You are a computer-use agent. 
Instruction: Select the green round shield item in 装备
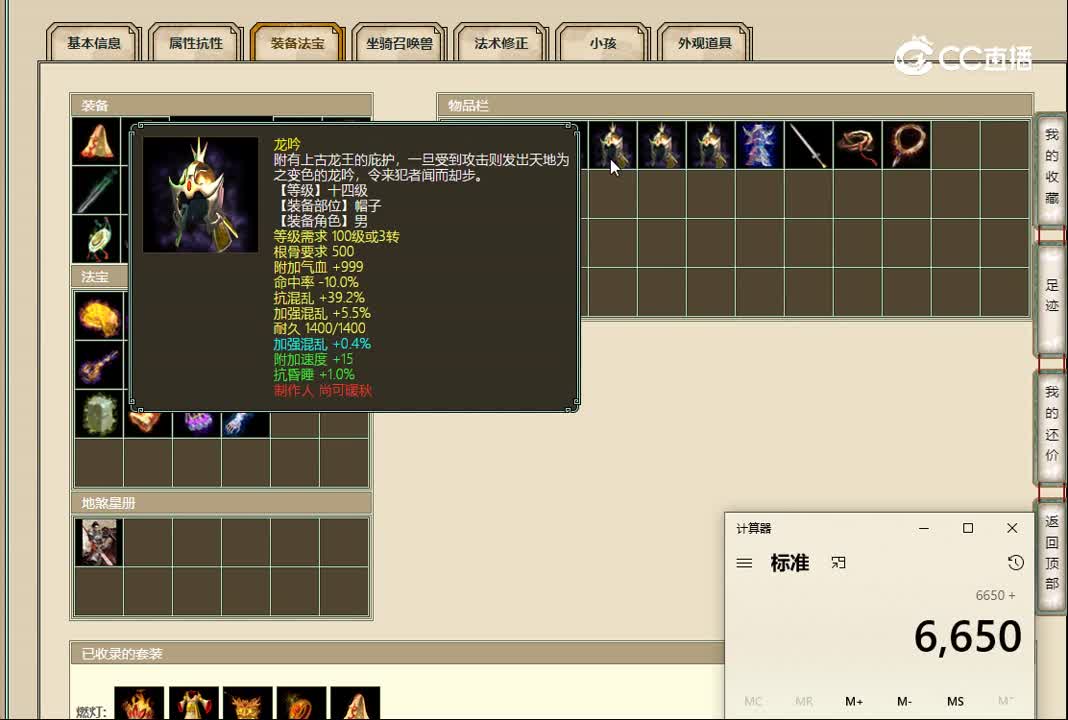[x=96, y=239]
